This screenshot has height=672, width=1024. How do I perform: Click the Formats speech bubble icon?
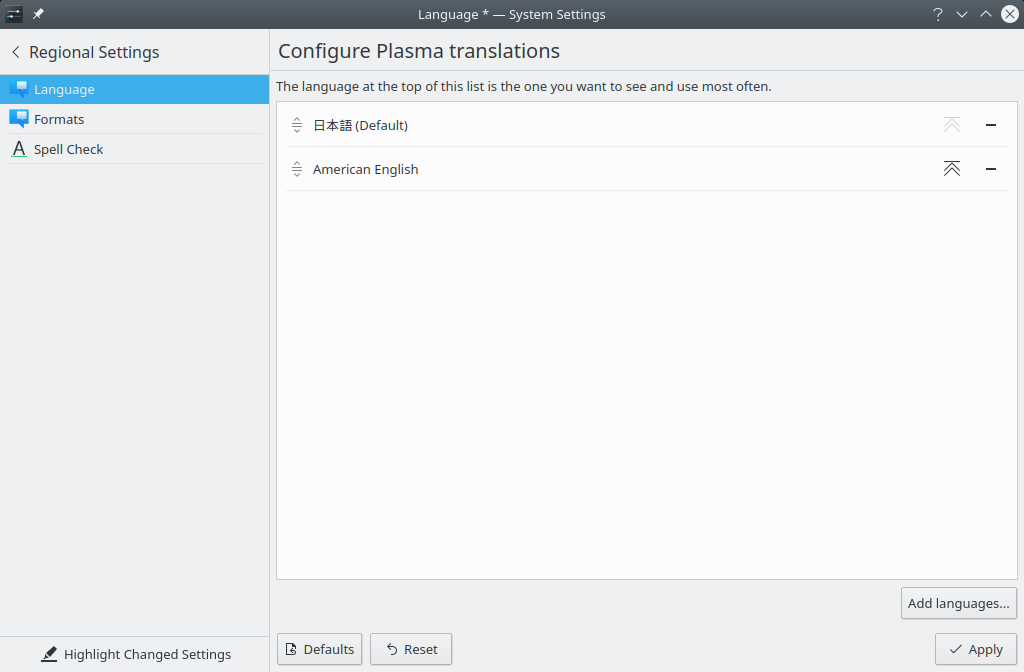(19, 119)
